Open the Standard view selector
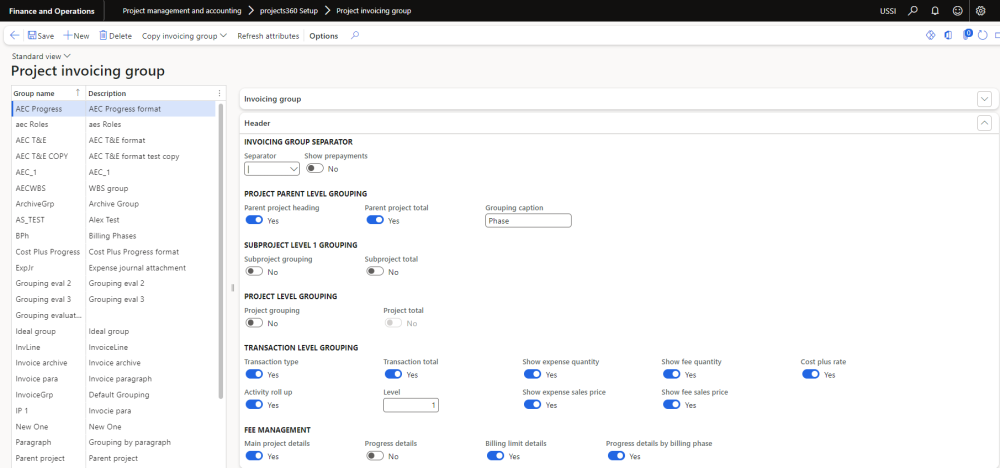The image size is (1000, 468). [41, 56]
